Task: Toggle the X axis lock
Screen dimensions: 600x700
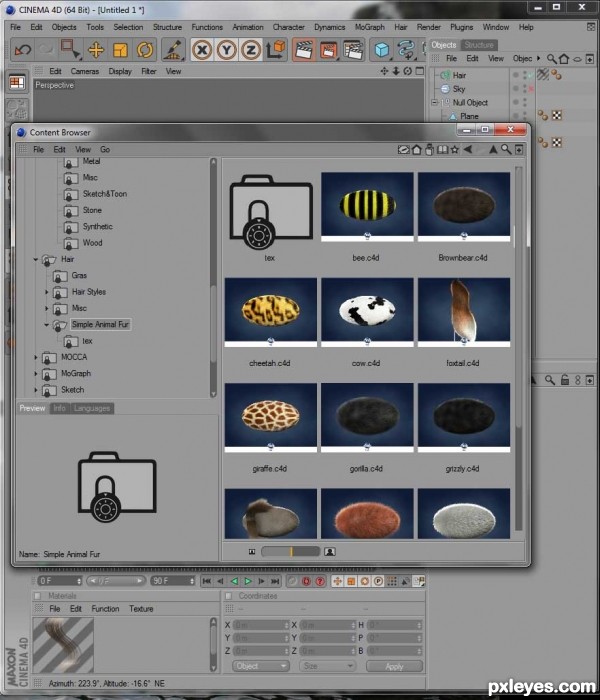Action: 202,50
